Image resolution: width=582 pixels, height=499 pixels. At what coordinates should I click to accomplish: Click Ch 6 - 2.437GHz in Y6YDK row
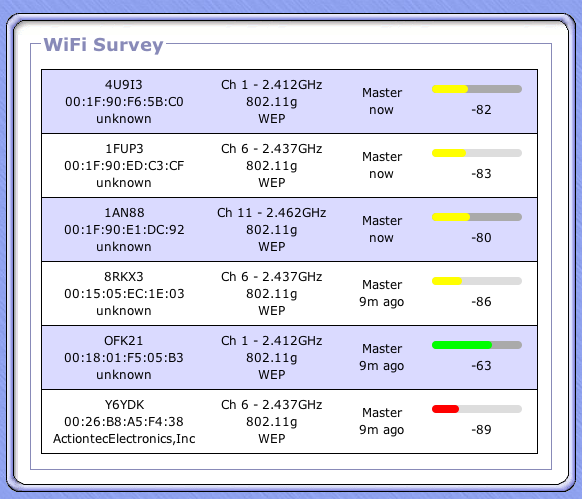point(272,405)
